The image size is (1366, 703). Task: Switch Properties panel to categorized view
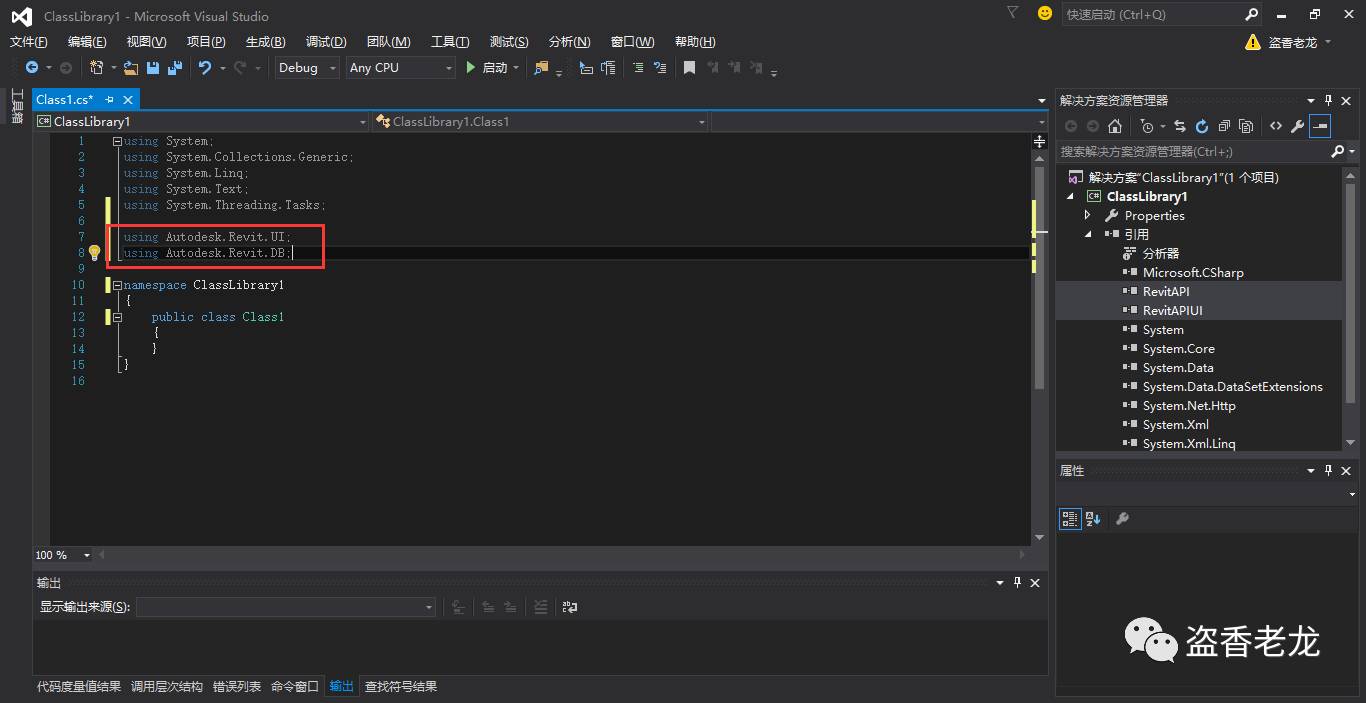point(1070,518)
